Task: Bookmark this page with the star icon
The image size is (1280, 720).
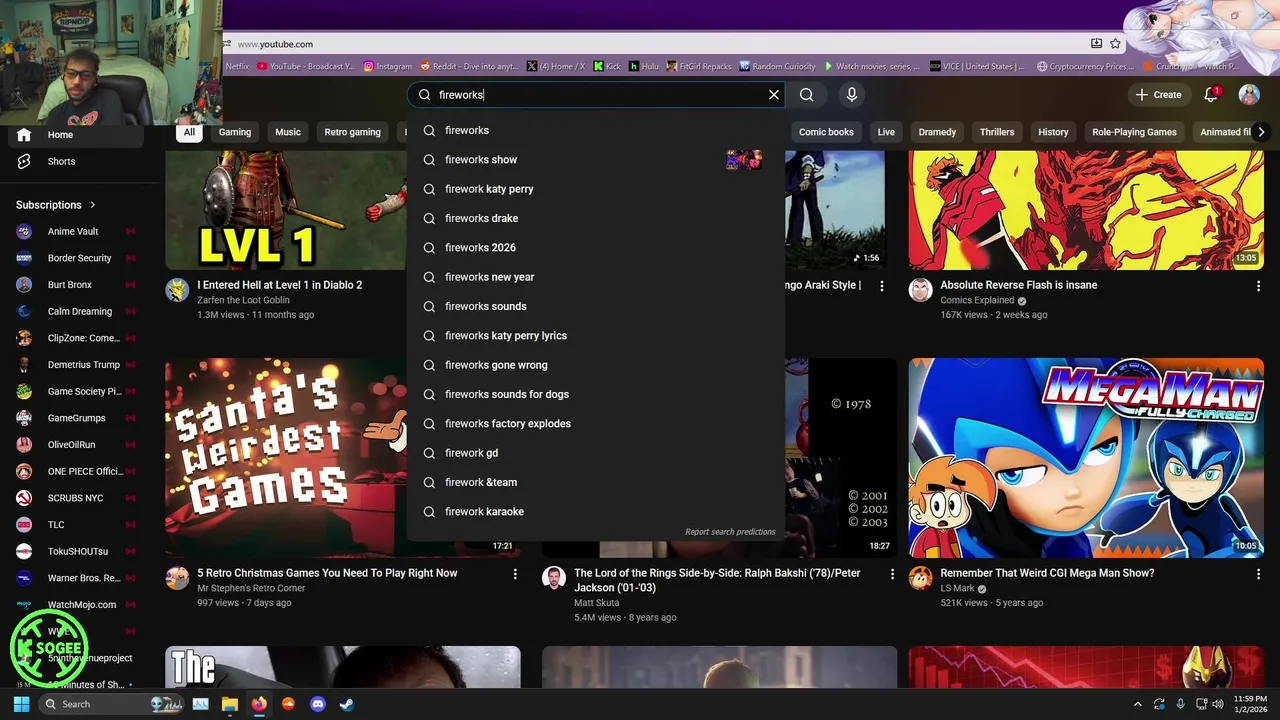Action: (1115, 44)
